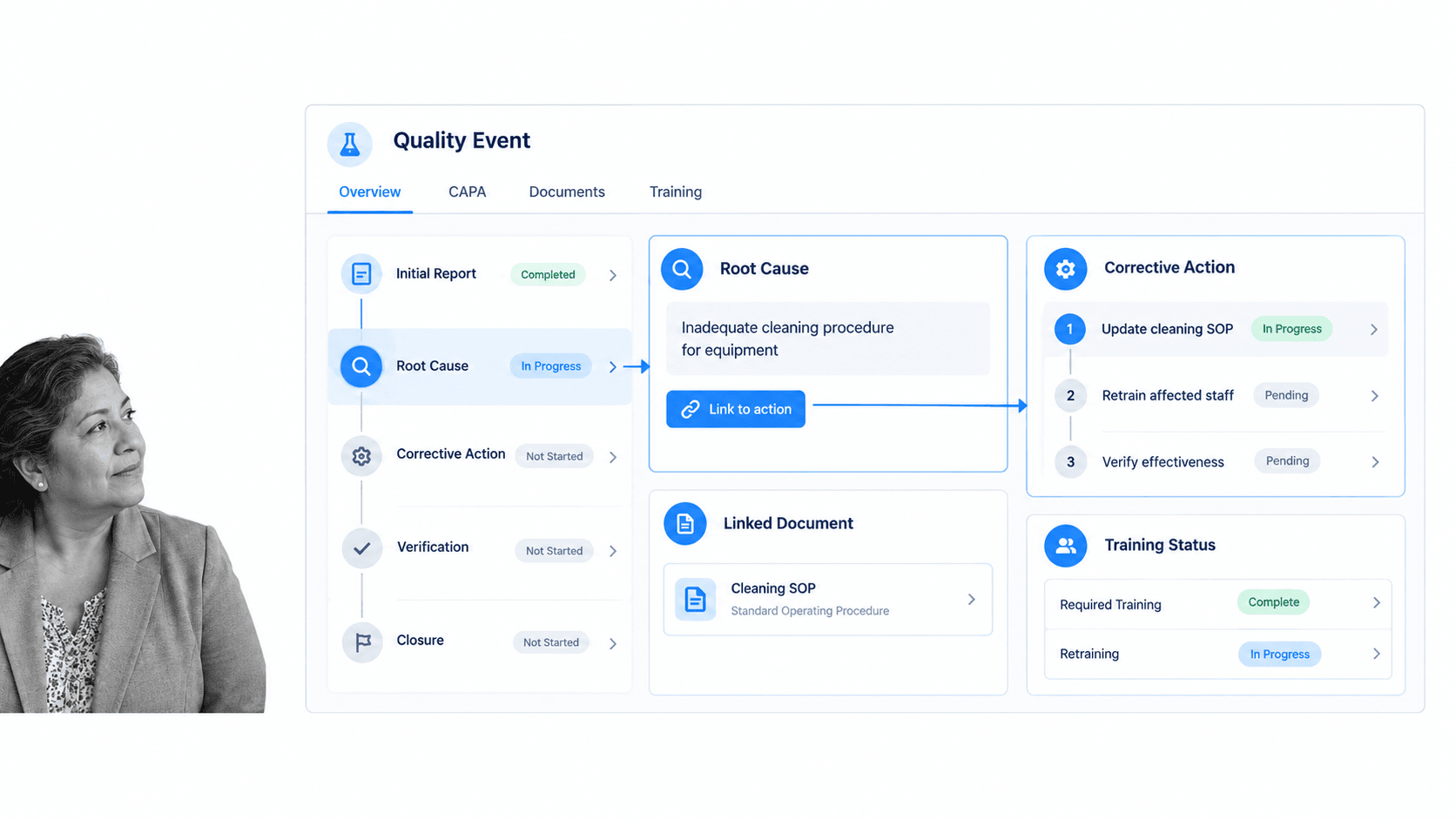
Task: Click the Completed status badge
Action: point(548,275)
